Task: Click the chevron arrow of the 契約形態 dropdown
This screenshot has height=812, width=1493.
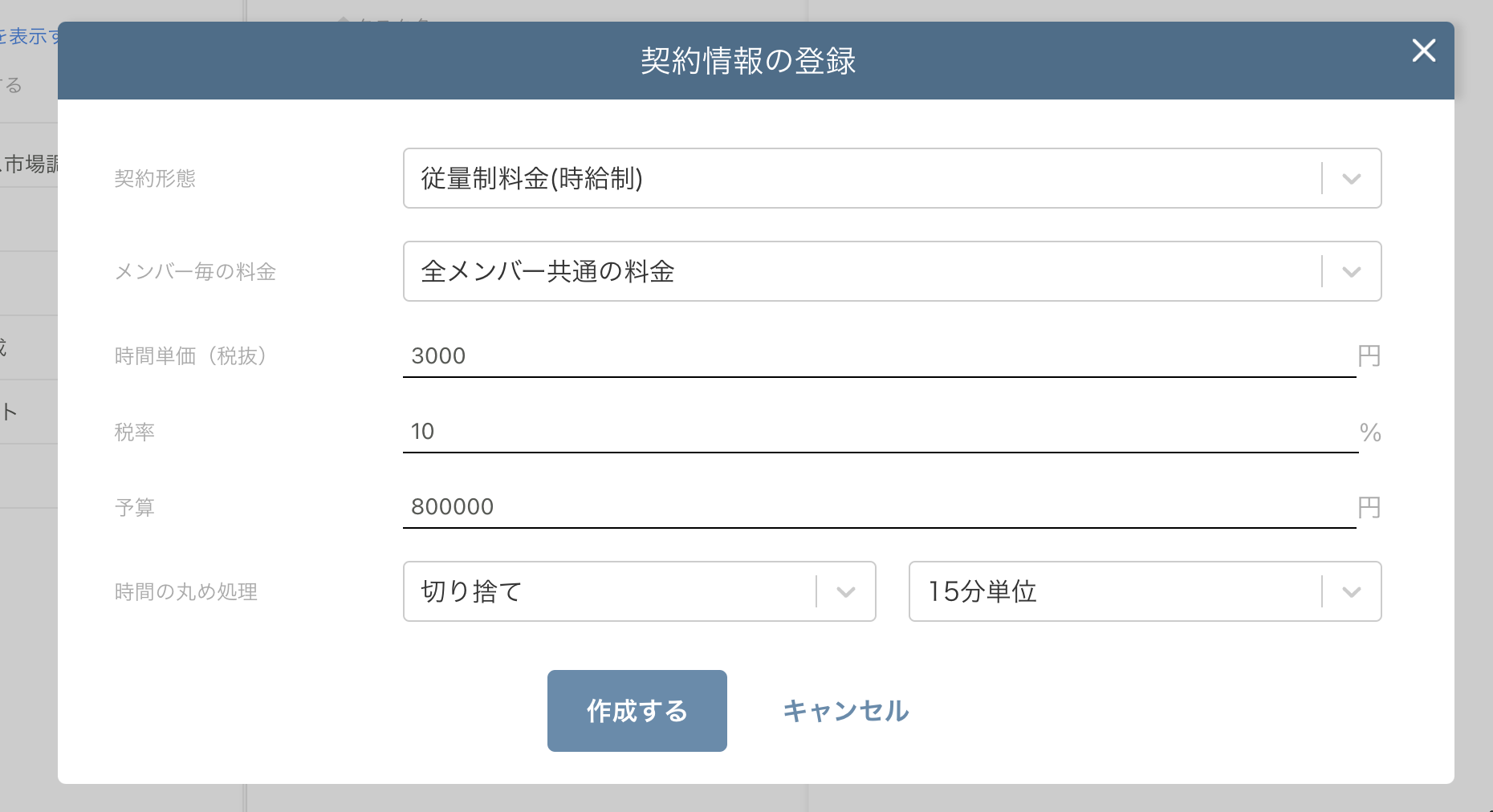Action: [1351, 179]
